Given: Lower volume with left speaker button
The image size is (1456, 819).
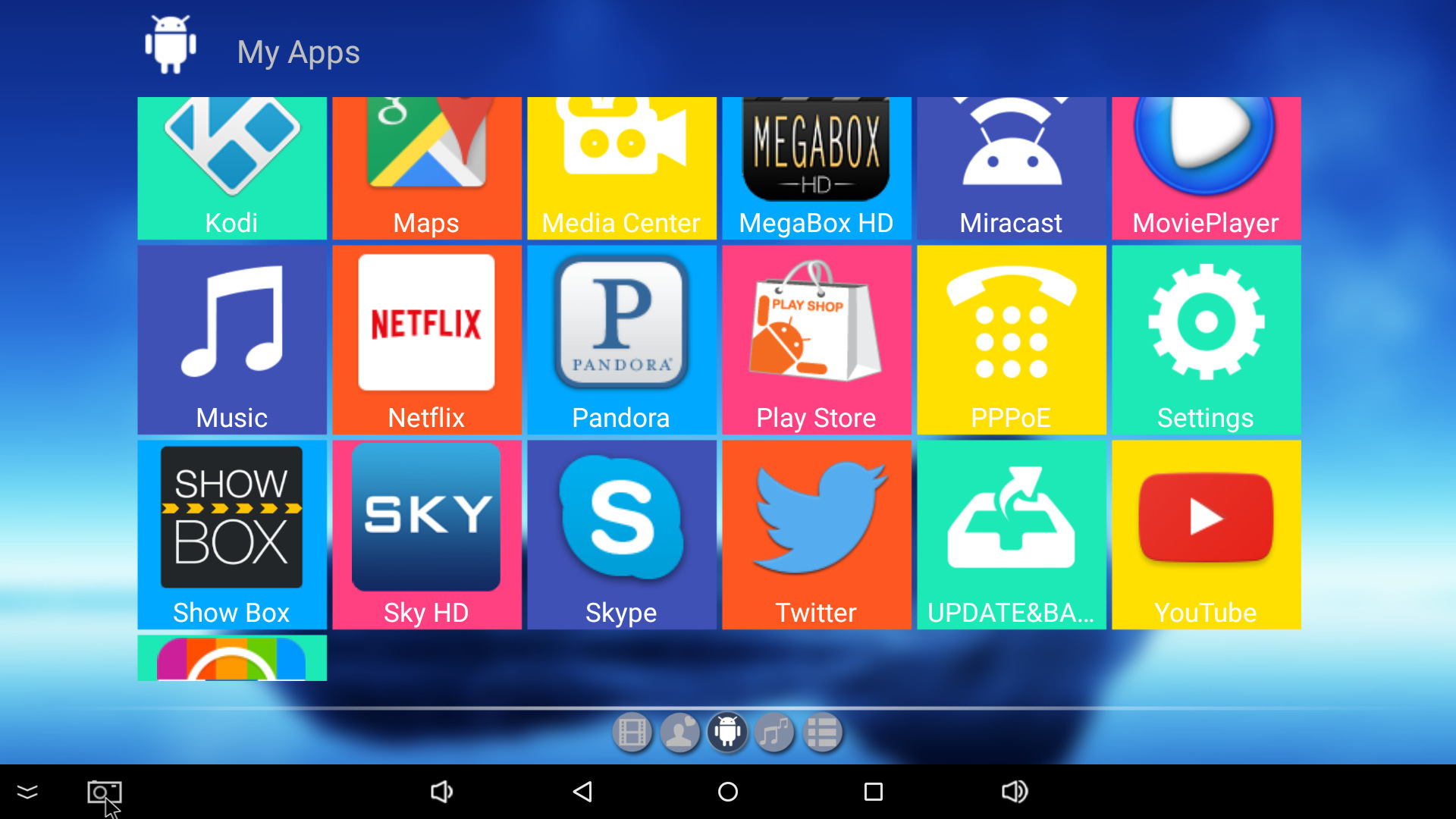Looking at the screenshot, I should pyautogui.click(x=441, y=792).
